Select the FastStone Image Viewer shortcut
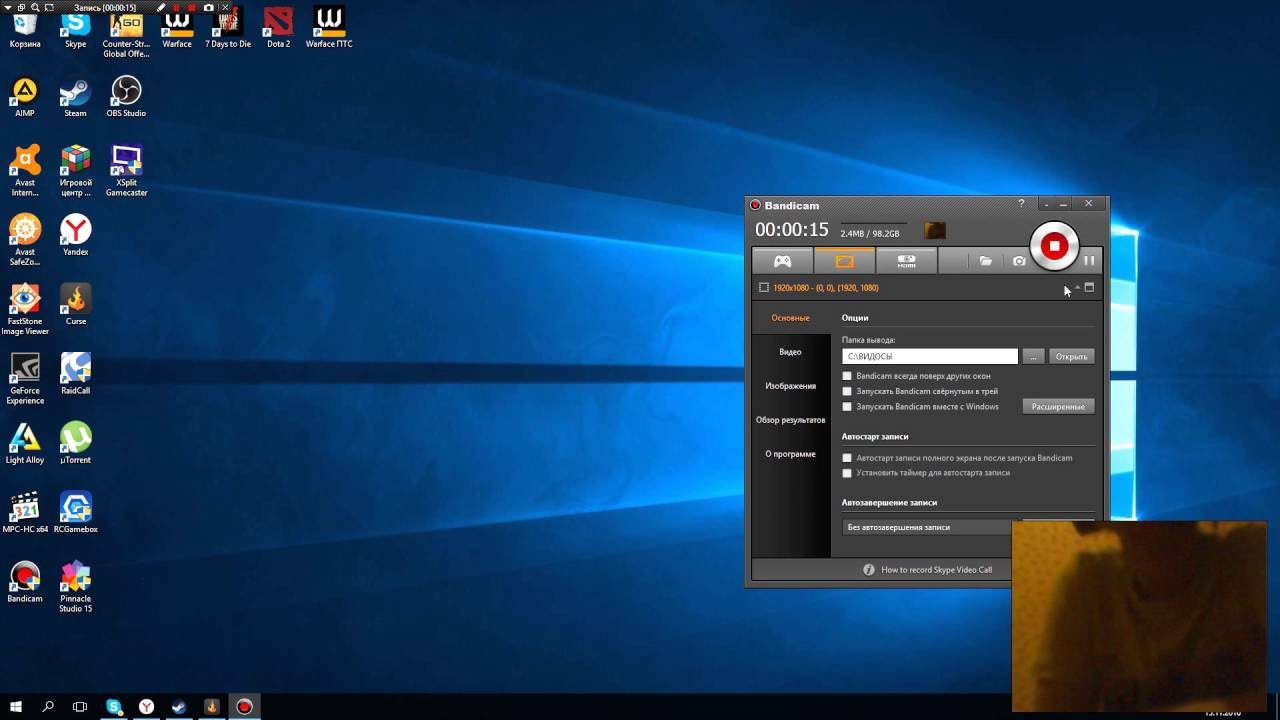The height and width of the screenshot is (720, 1280). tap(25, 310)
